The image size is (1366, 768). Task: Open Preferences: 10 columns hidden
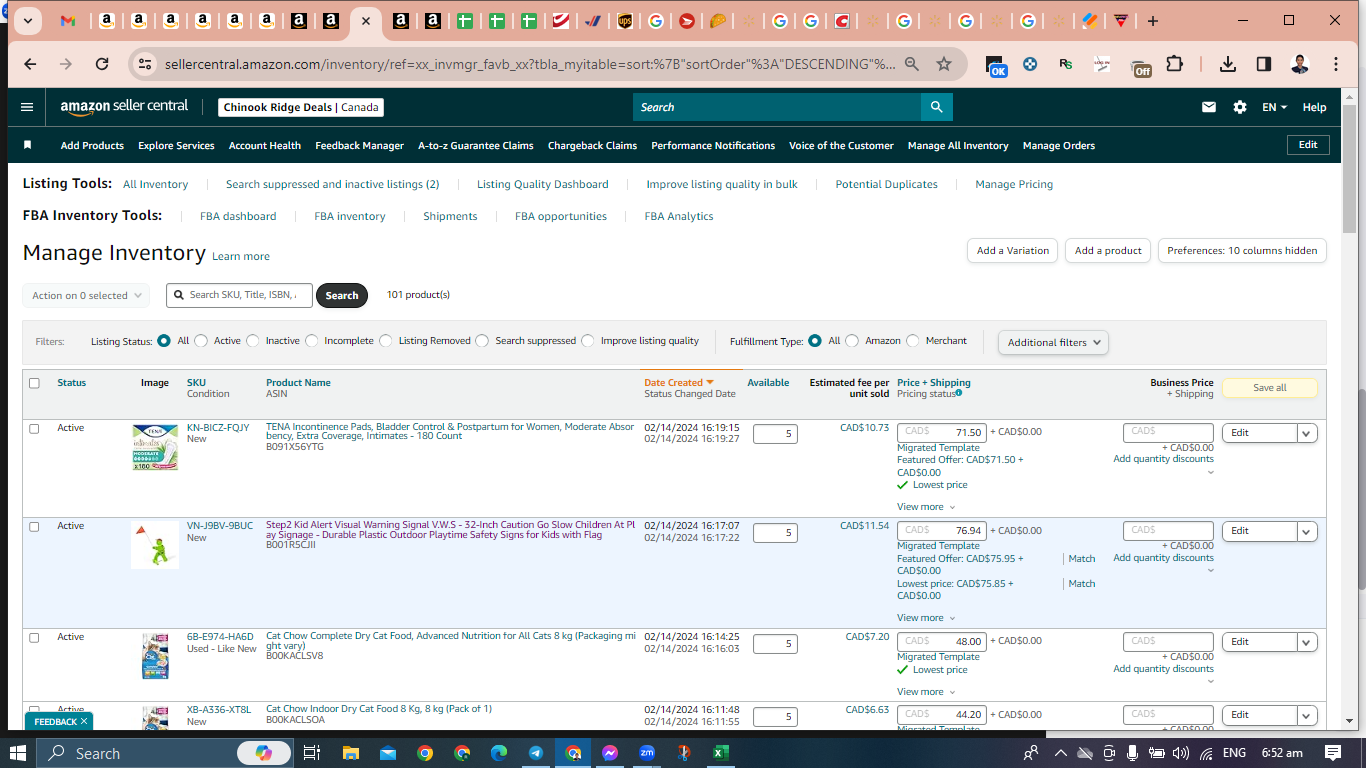[x=1242, y=251]
